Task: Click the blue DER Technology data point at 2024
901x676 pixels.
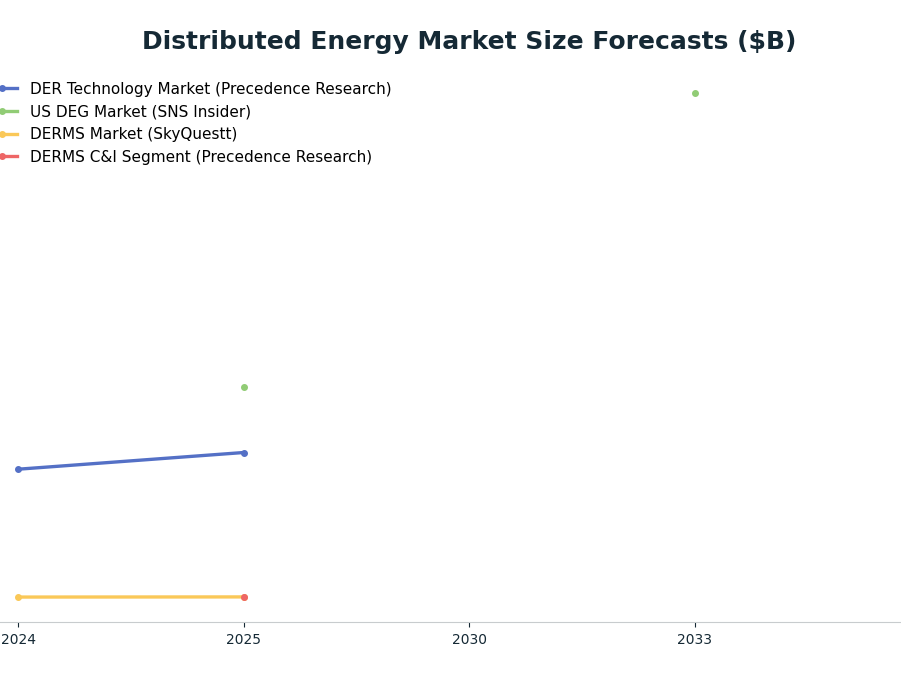Action: [18, 470]
